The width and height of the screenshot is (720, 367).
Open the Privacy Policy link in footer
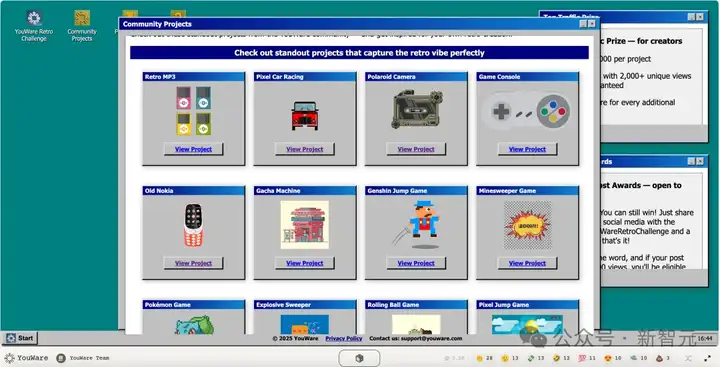pyautogui.click(x=344, y=338)
